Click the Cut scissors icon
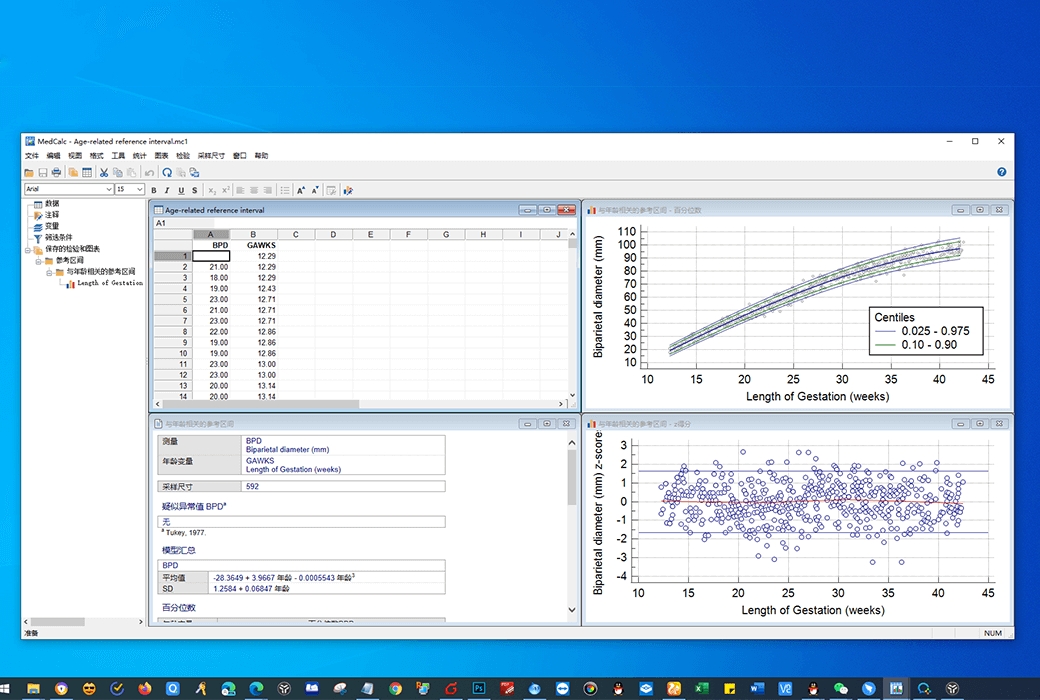The height and width of the screenshot is (700, 1040). [x=103, y=173]
